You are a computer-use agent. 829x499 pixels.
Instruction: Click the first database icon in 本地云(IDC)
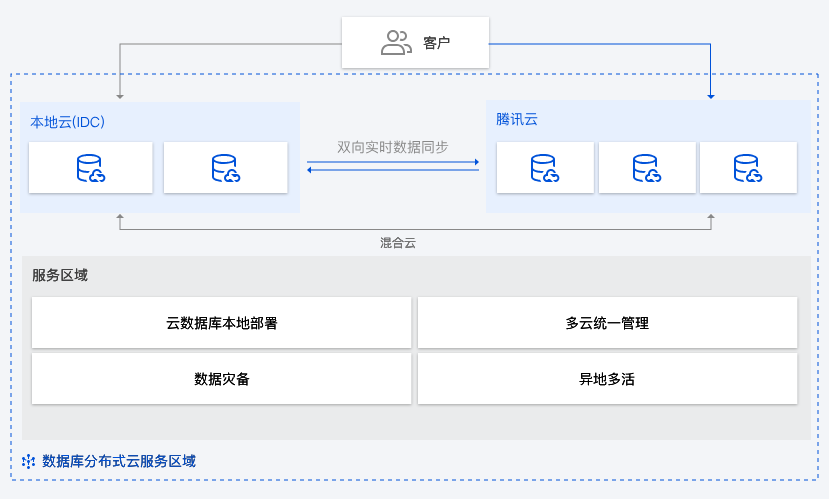91,168
